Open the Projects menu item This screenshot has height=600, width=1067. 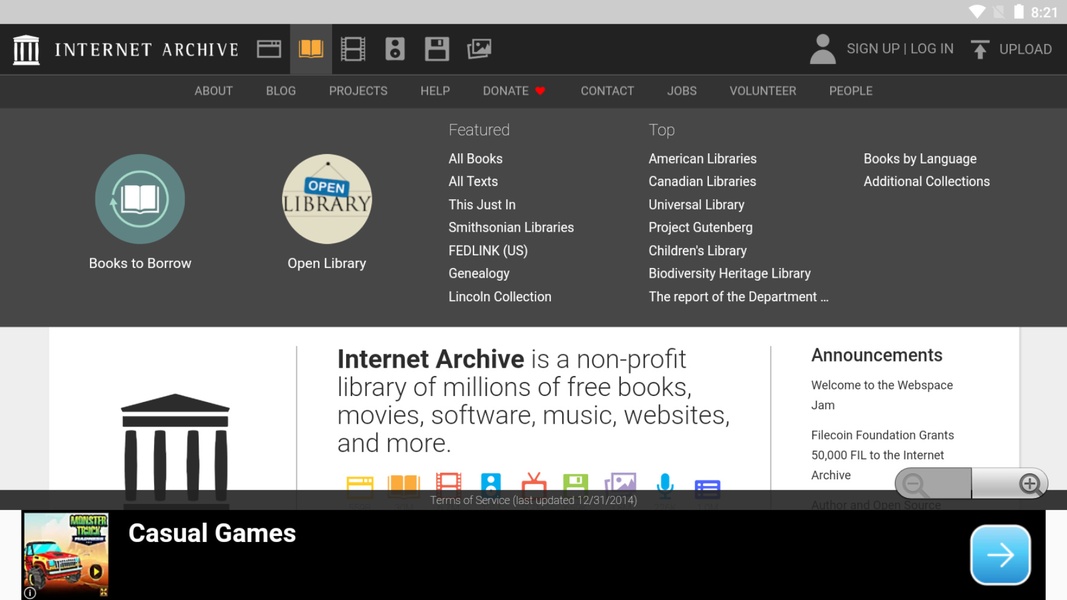click(358, 91)
